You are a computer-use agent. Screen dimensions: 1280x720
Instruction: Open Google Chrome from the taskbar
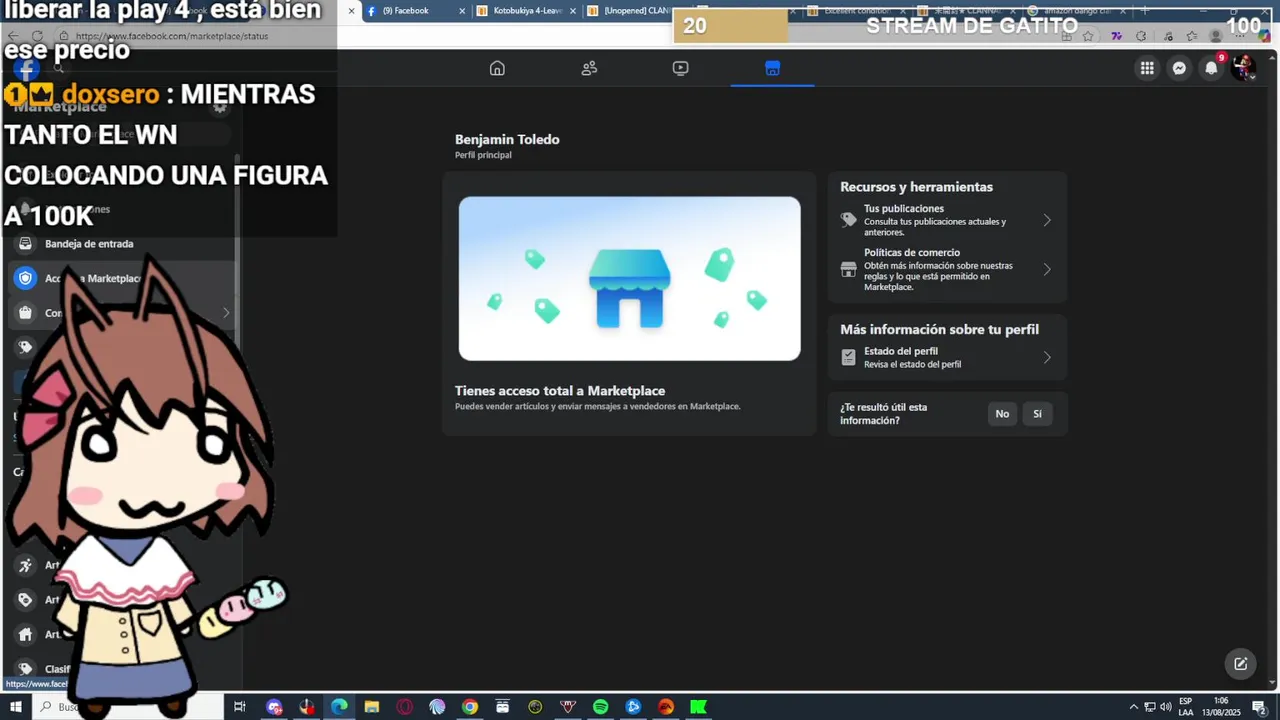tap(469, 707)
